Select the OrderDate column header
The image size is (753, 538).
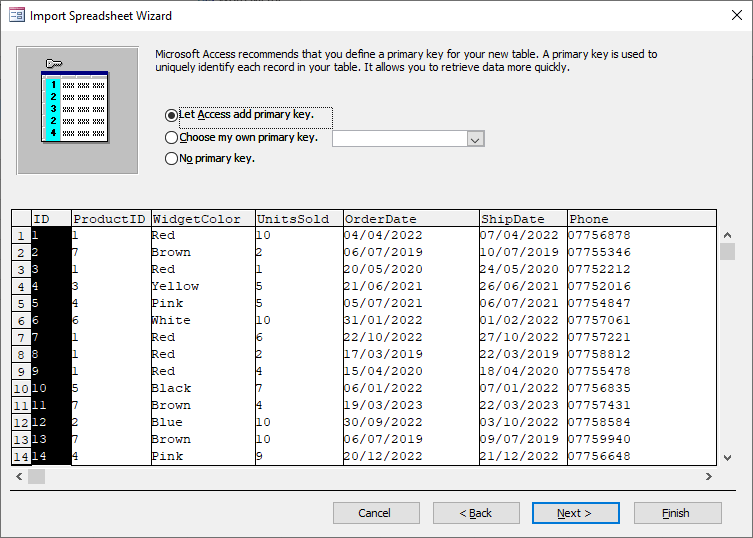pyautogui.click(x=411, y=219)
